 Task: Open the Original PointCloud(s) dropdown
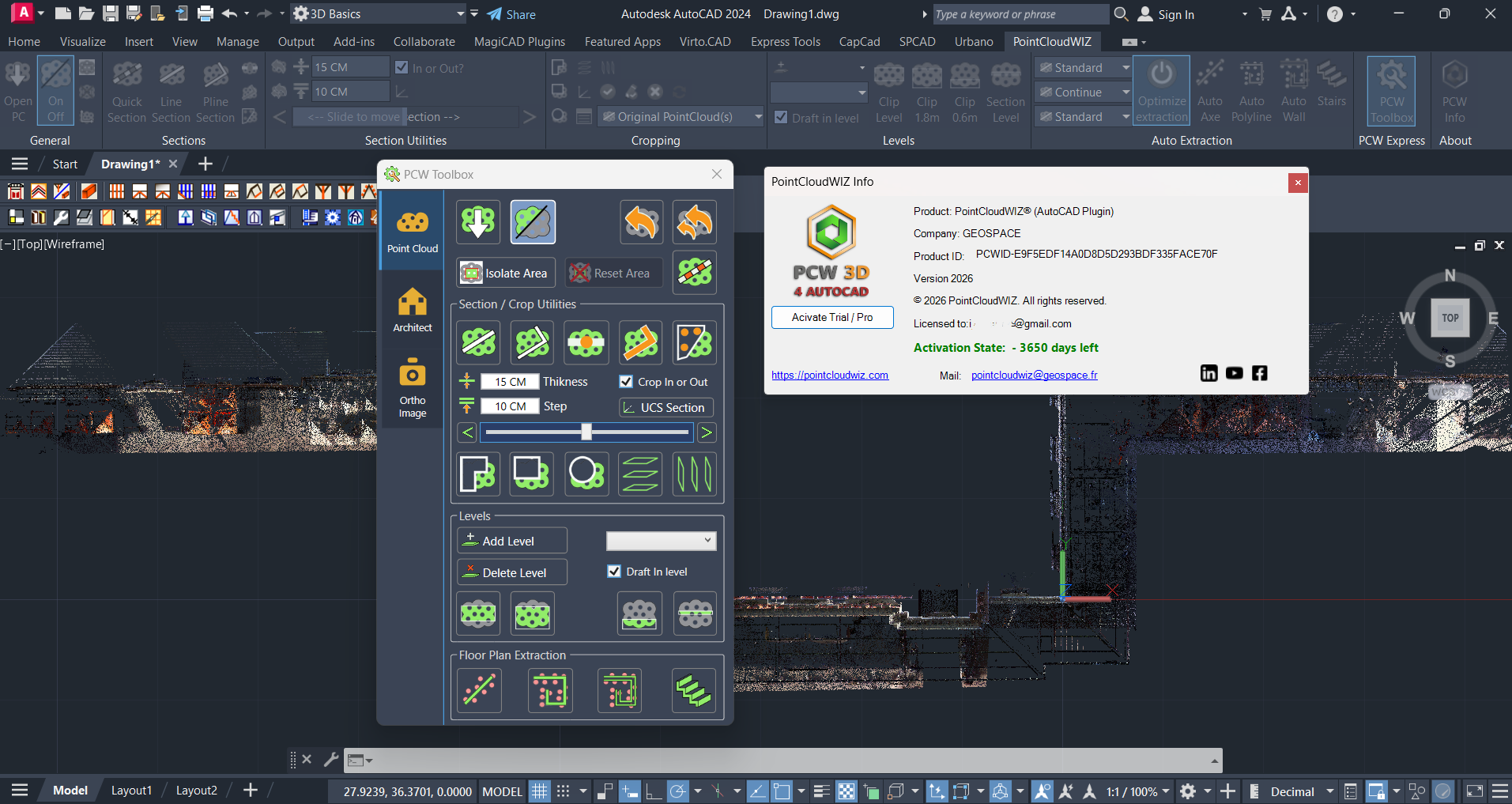(x=681, y=116)
